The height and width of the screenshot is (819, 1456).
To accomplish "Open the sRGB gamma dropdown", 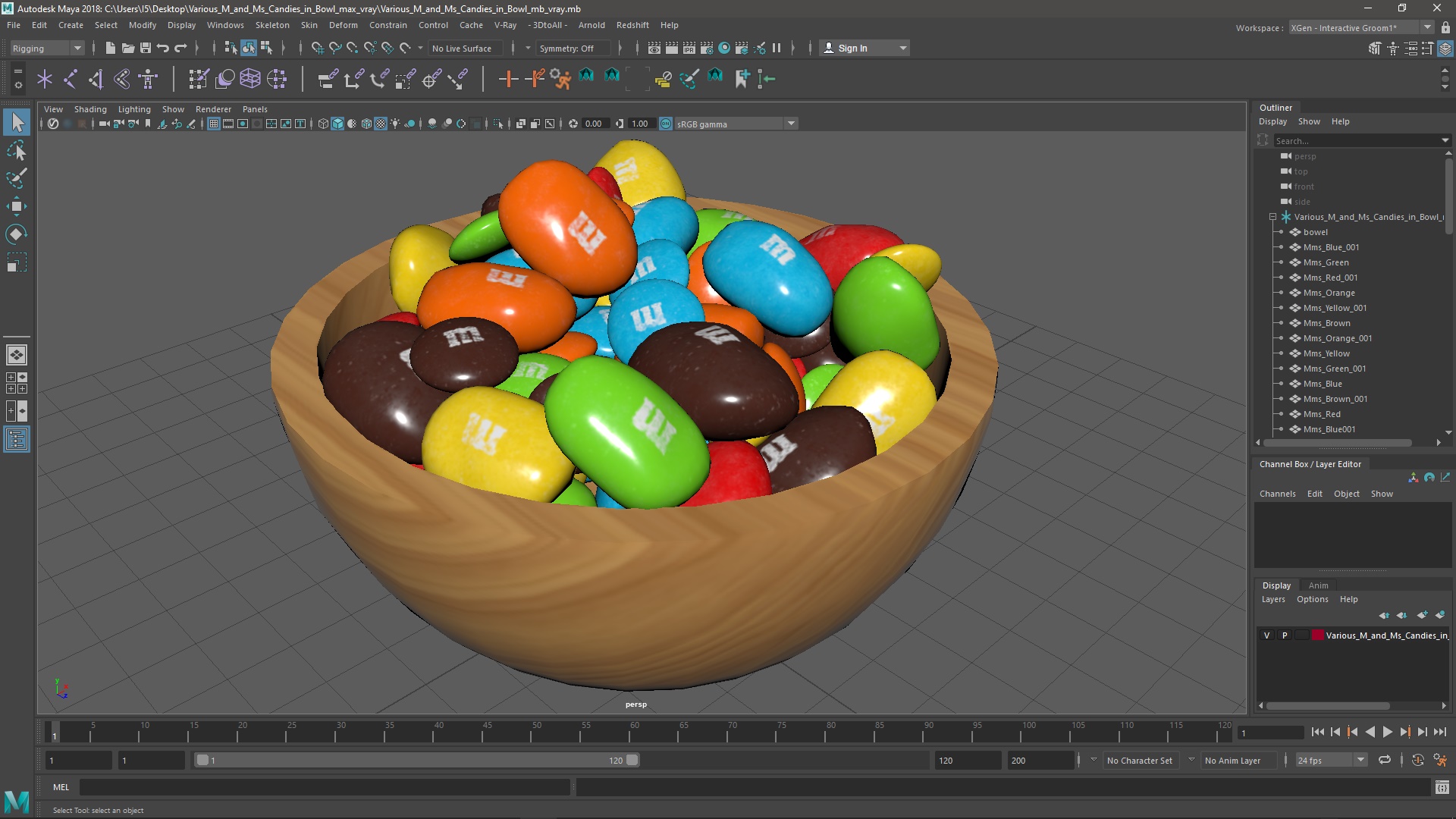I will 736,124.
